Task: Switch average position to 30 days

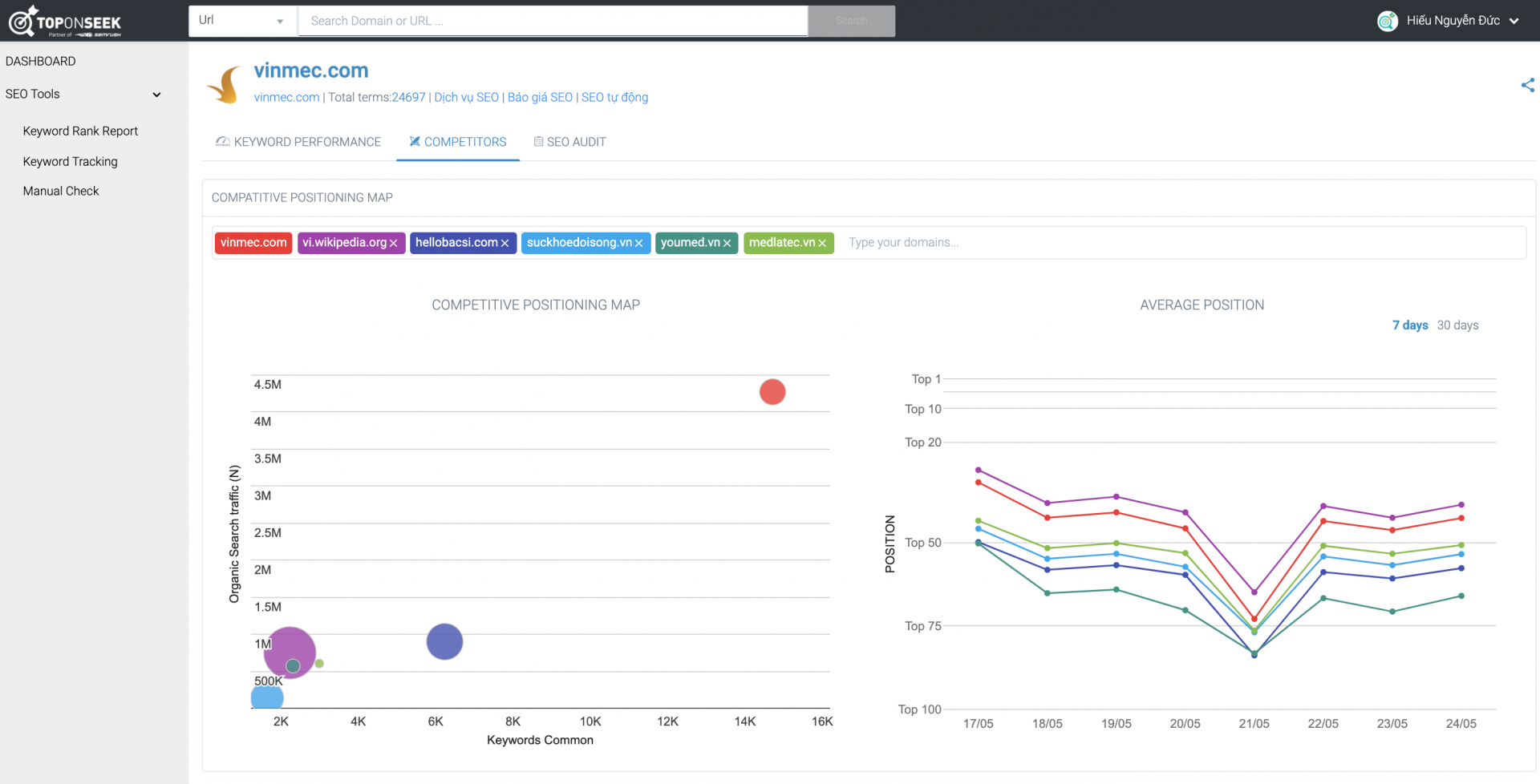Action: coord(1457,325)
